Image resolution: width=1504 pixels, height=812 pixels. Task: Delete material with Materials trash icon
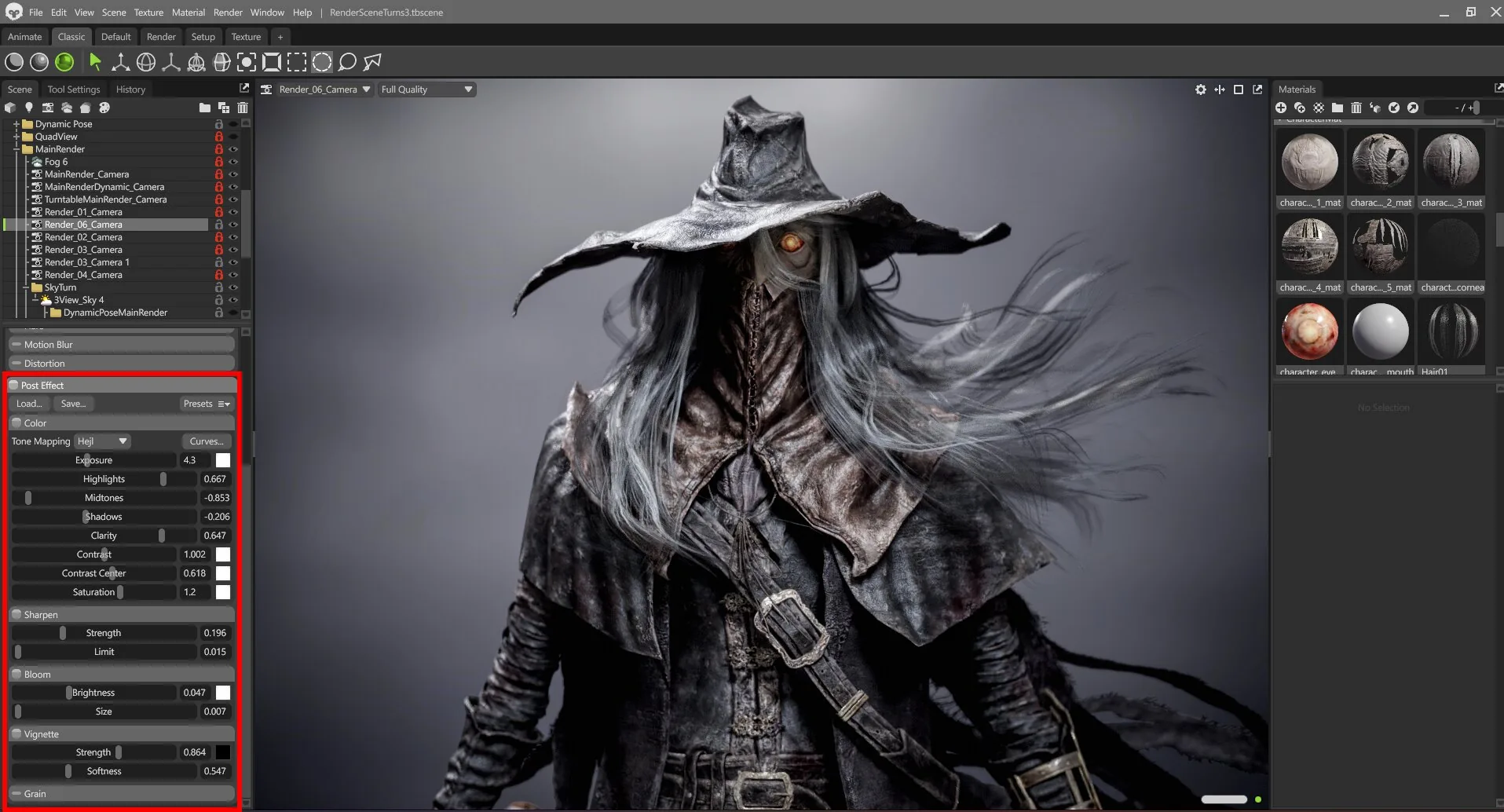coord(1356,108)
